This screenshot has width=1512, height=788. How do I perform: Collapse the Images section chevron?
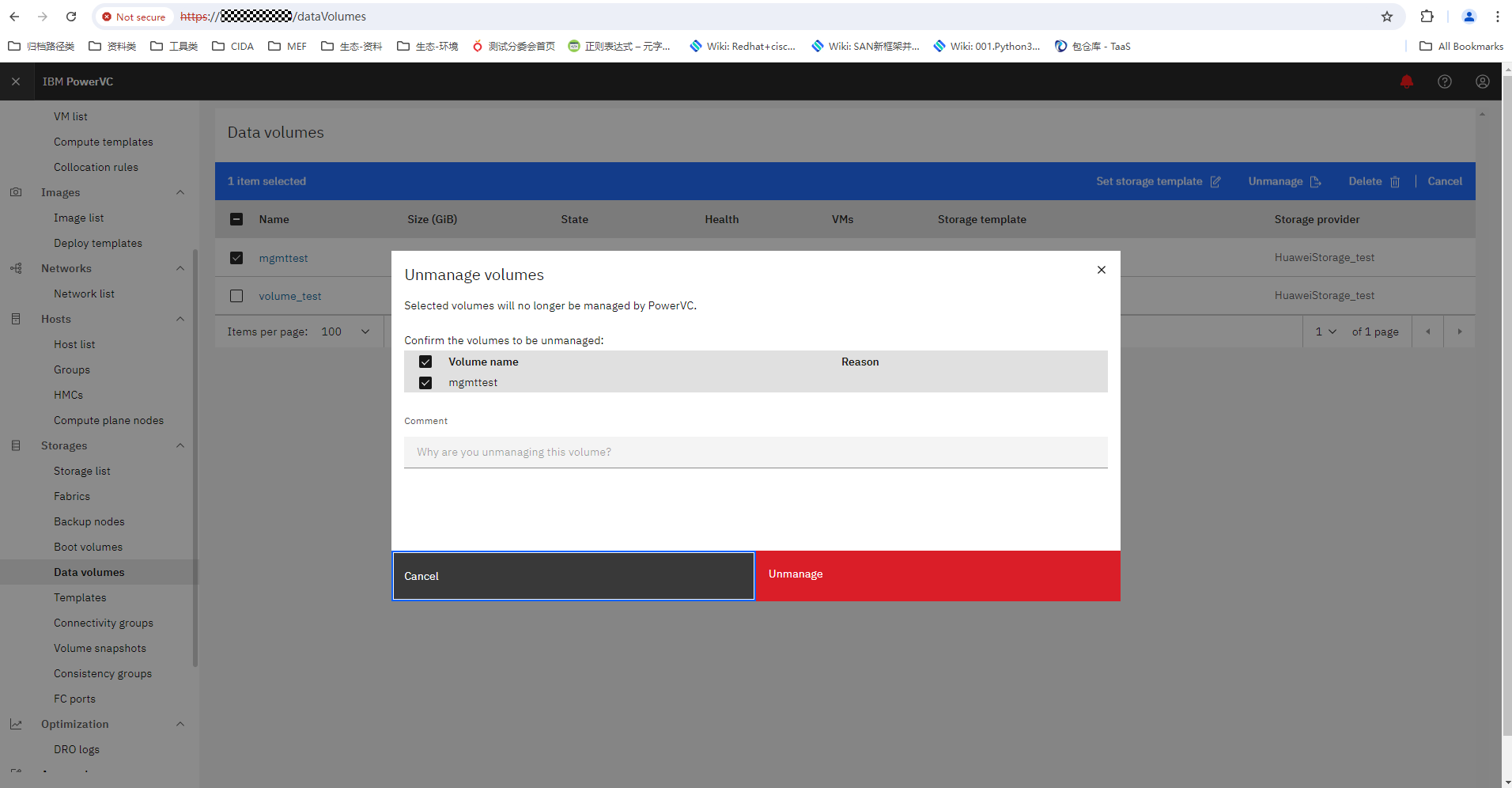pos(180,192)
